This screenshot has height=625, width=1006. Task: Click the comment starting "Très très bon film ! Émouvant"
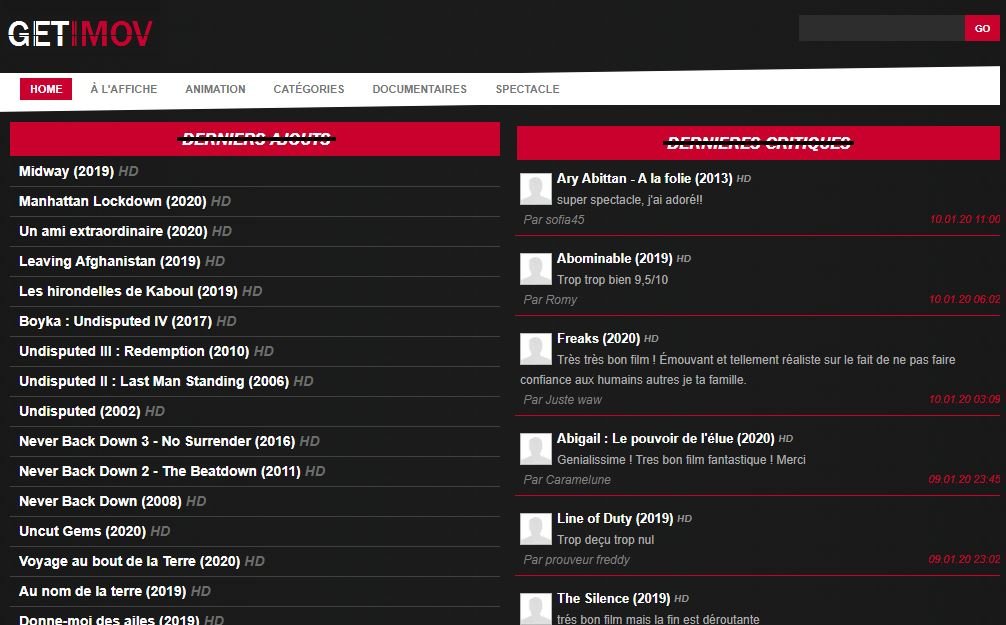click(738, 370)
